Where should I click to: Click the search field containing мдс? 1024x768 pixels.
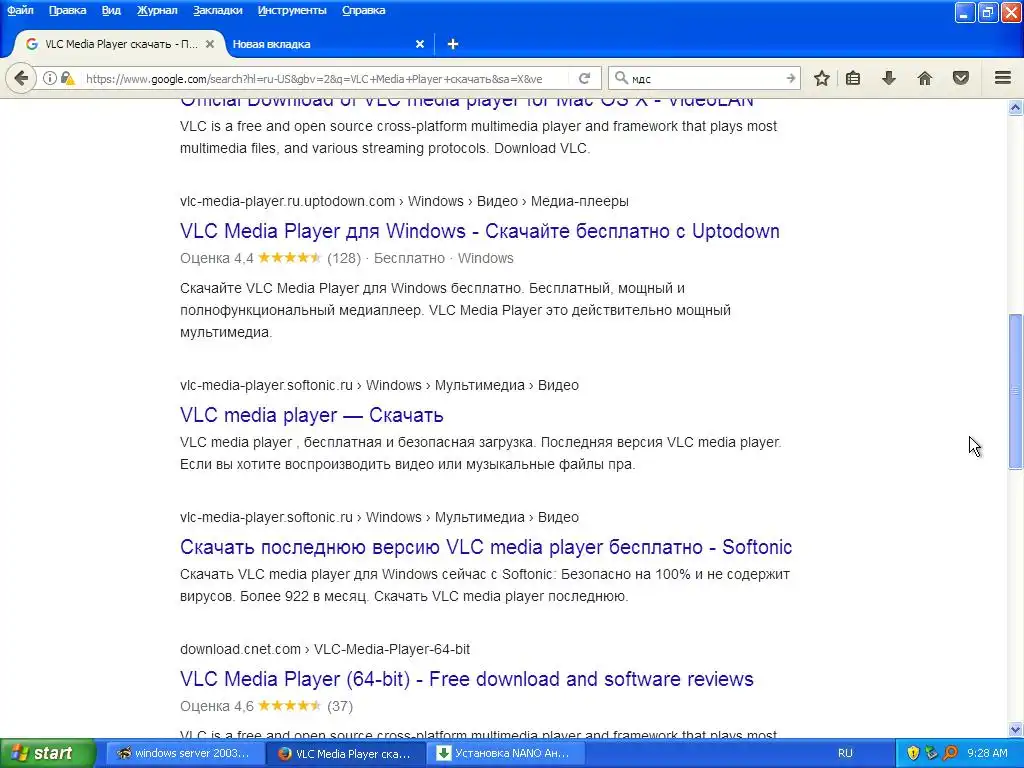coord(705,78)
